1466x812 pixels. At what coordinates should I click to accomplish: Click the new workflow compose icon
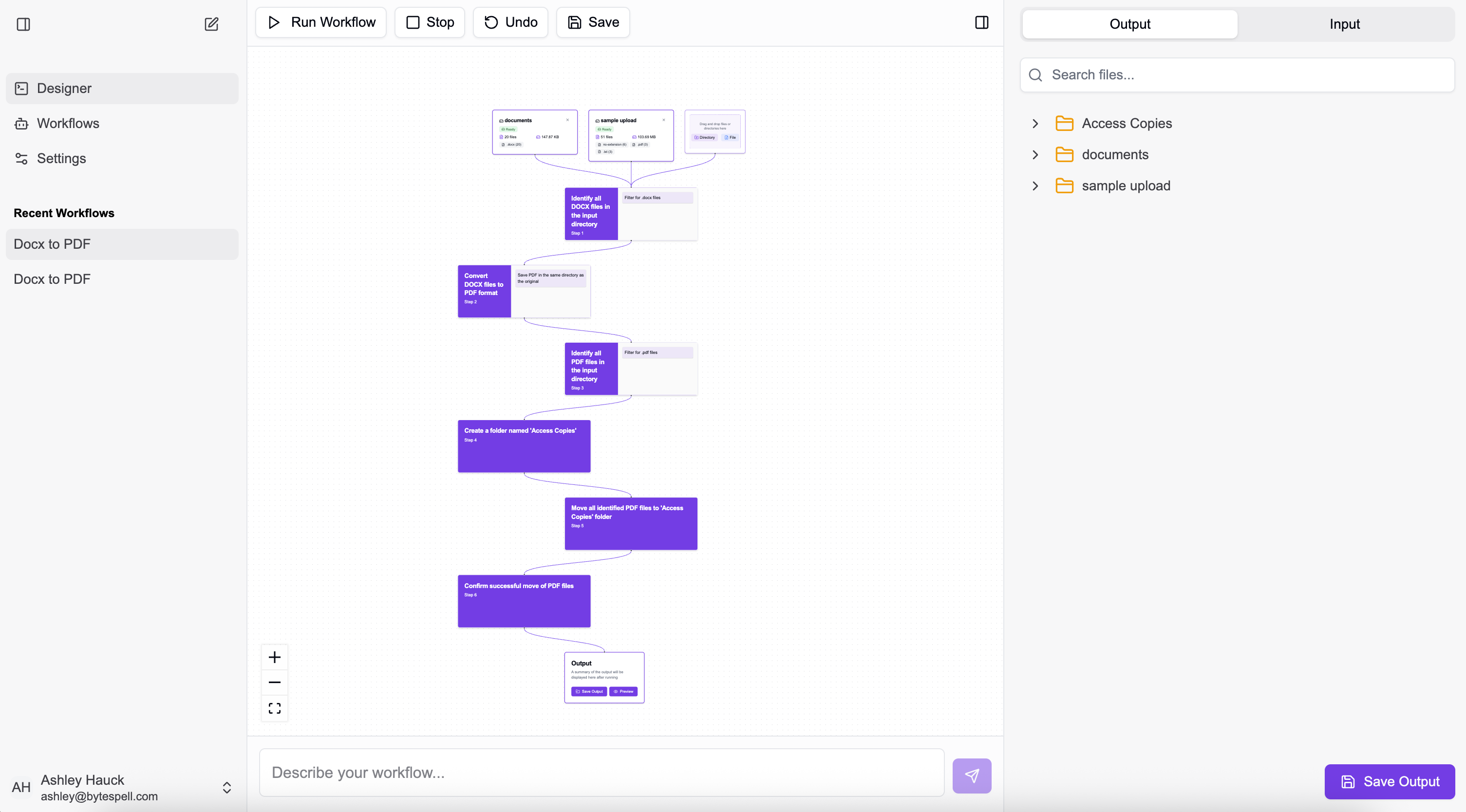[x=211, y=24]
